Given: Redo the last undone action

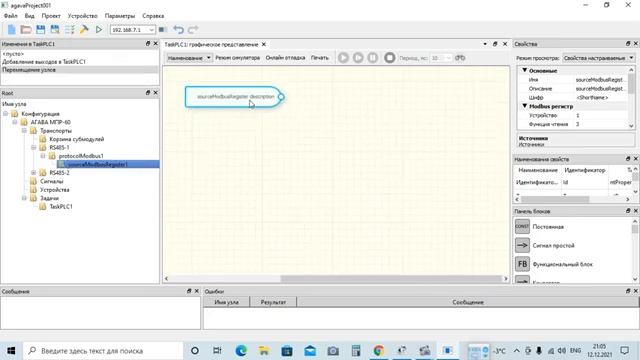Looking at the screenshot, I should coord(193,29).
